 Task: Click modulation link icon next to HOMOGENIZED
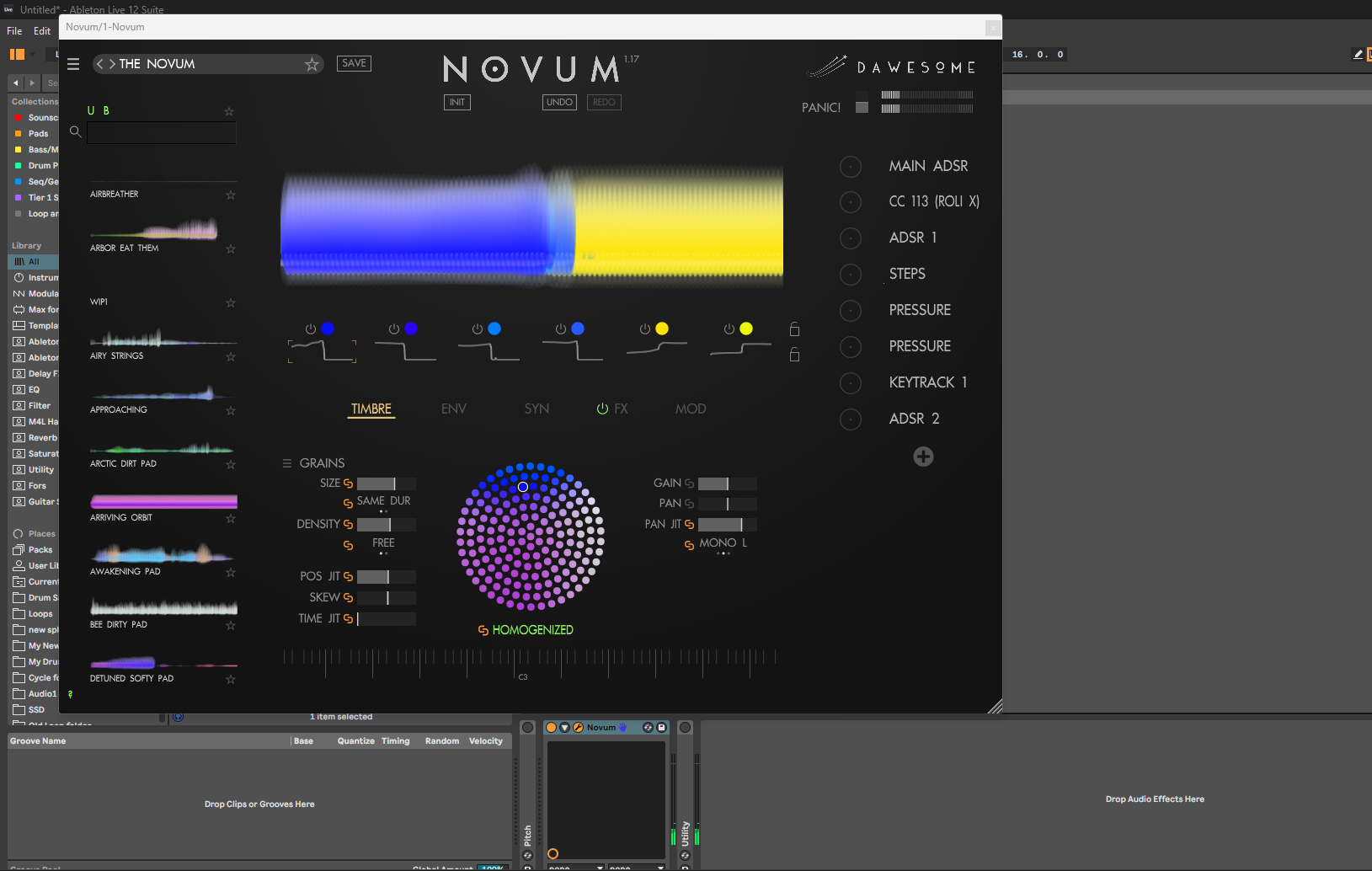pos(483,630)
